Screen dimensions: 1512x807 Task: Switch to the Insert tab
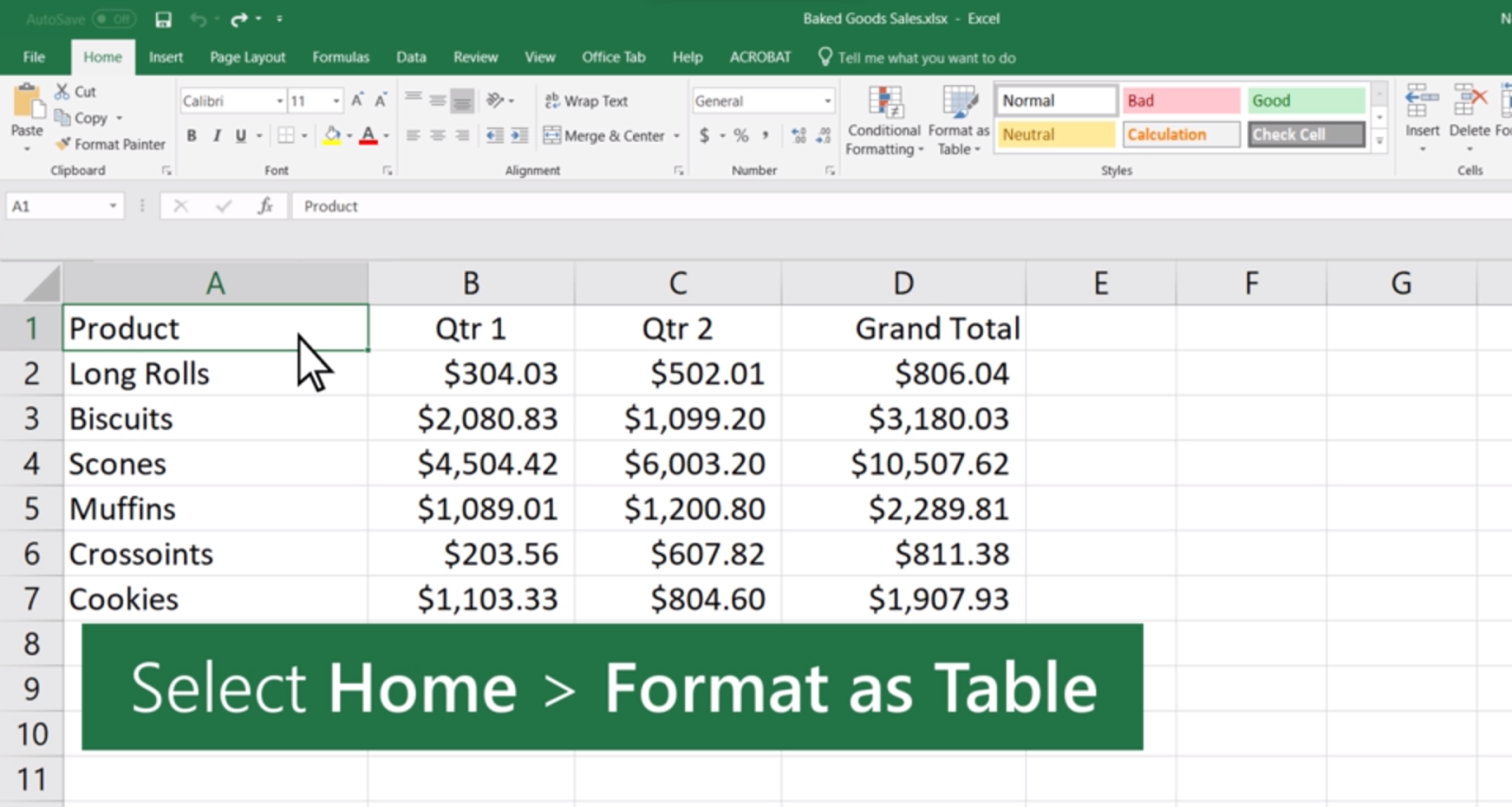point(165,58)
